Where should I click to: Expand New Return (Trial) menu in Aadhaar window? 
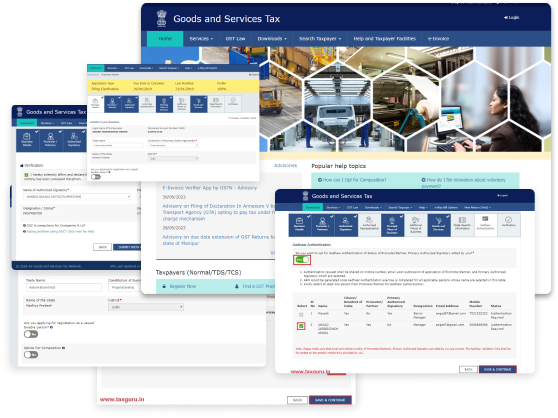point(477,207)
